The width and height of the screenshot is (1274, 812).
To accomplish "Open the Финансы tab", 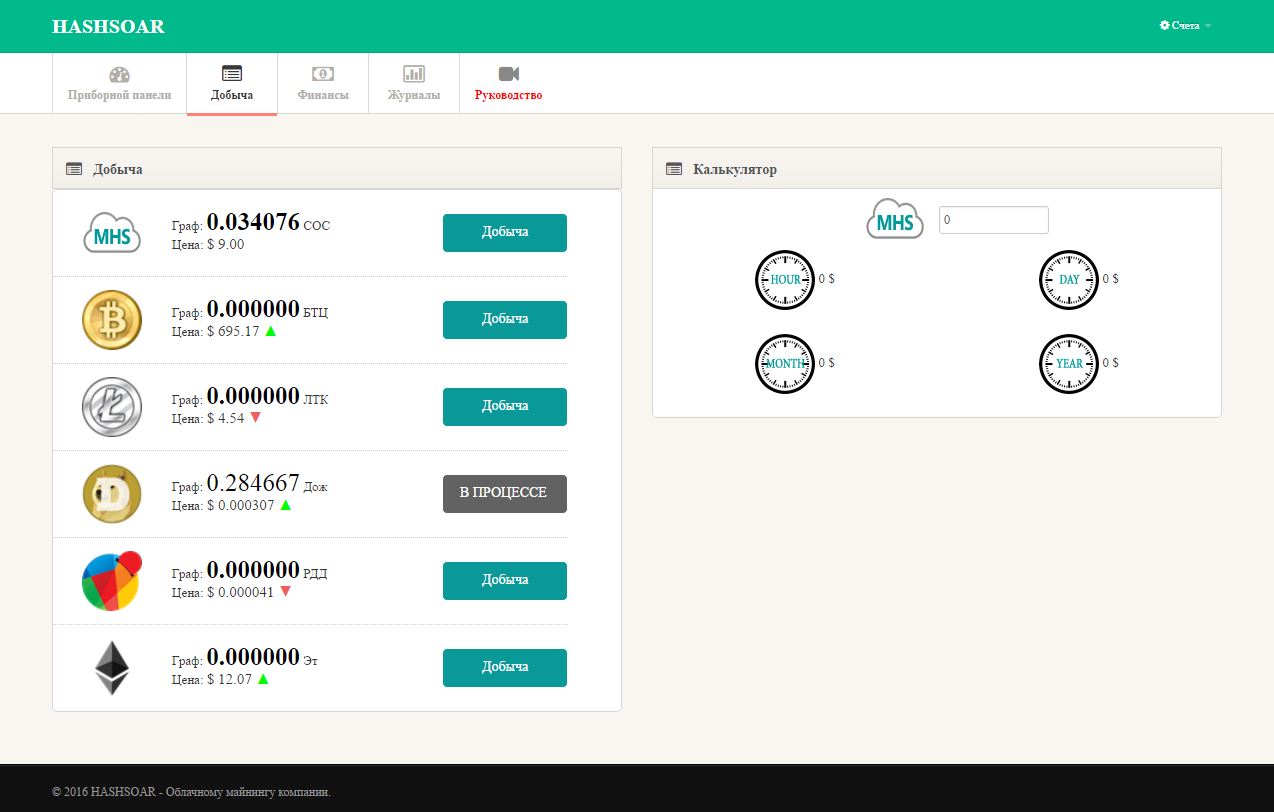I will pos(323,84).
